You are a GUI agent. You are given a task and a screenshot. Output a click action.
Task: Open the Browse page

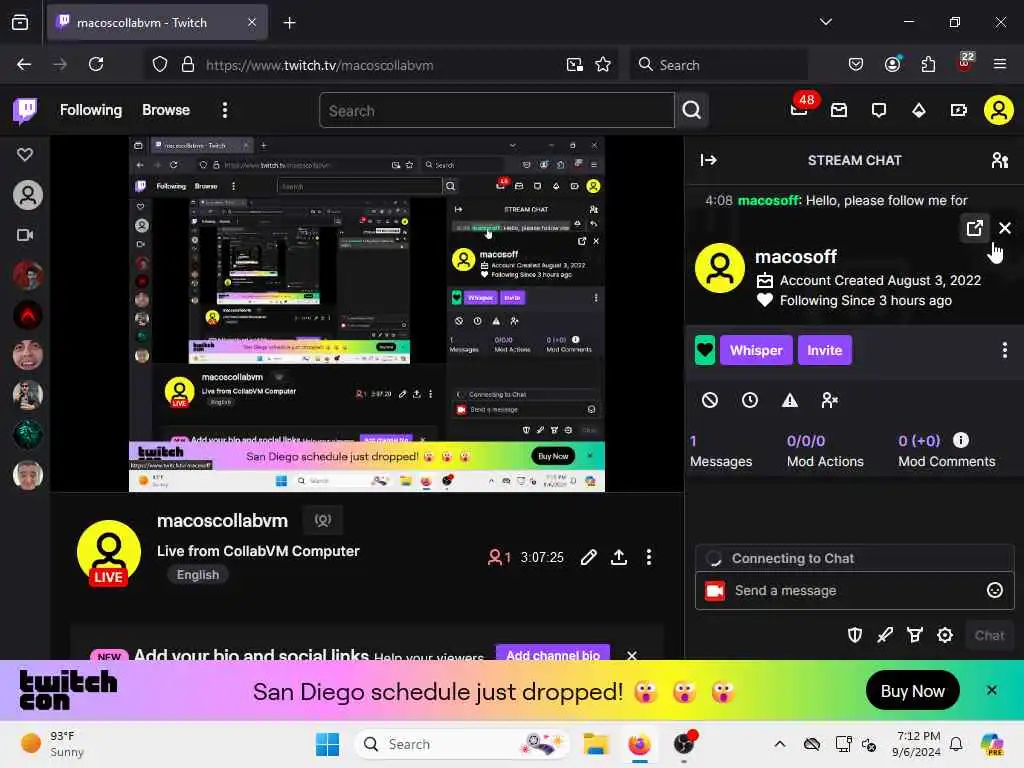tap(166, 110)
